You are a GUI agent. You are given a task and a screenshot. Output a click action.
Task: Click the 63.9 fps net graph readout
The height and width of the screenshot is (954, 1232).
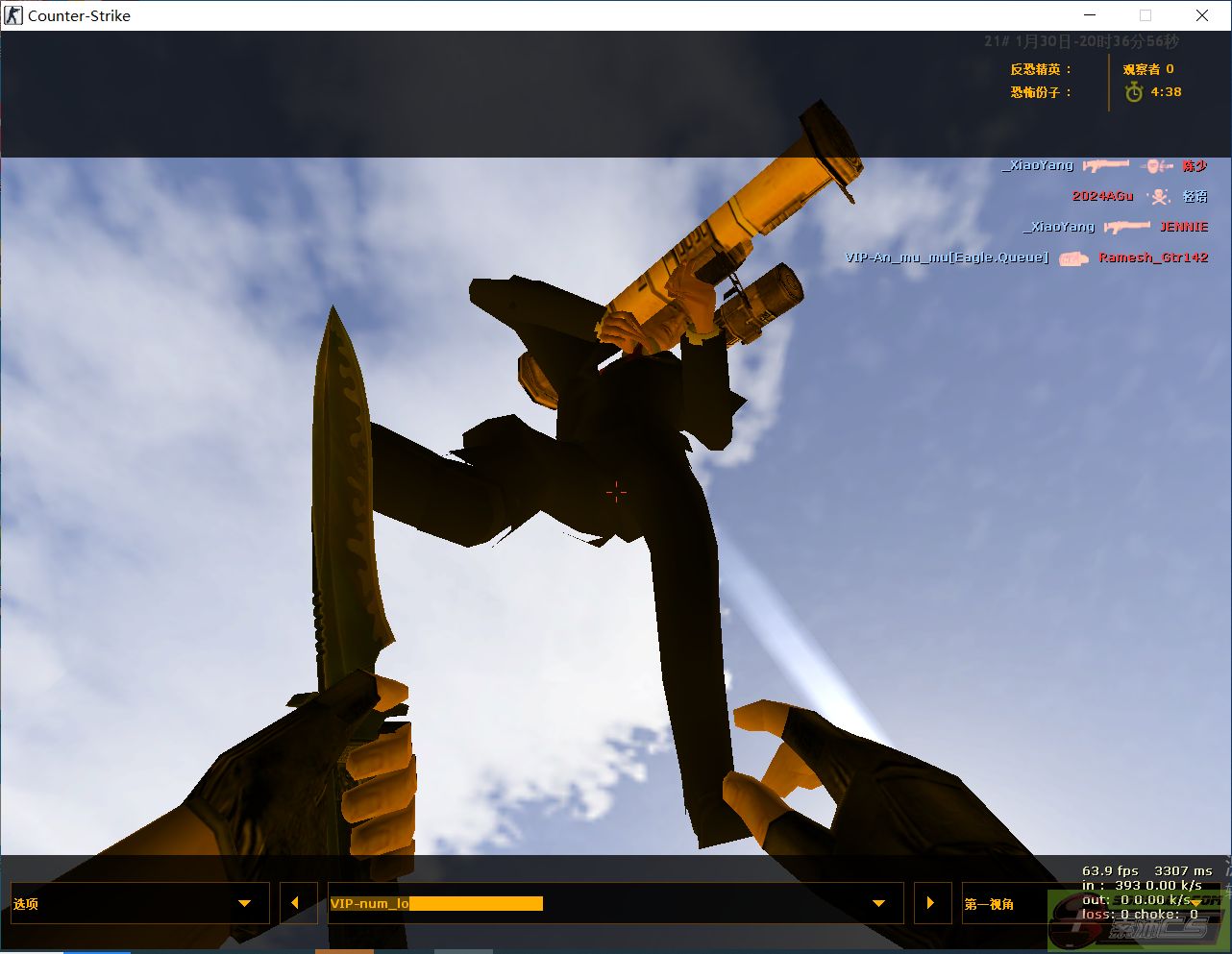1111,870
